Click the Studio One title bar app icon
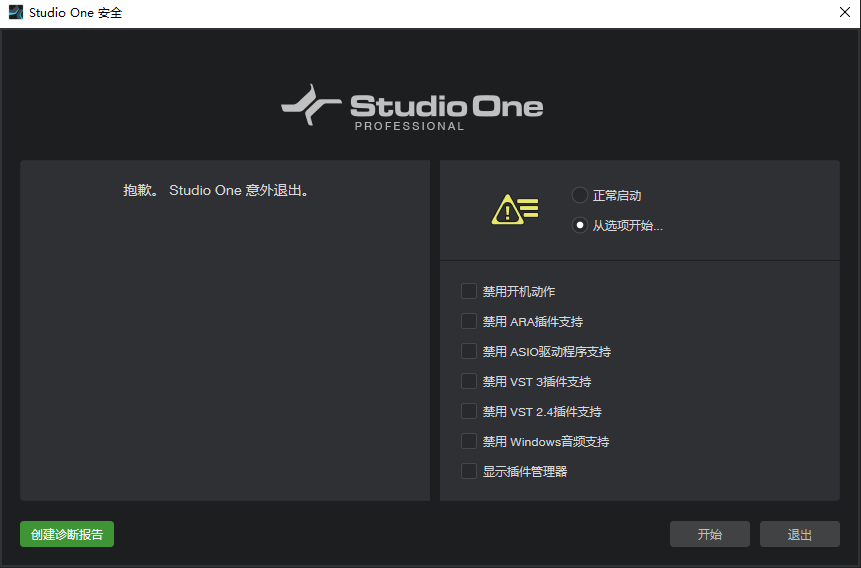Image resolution: width=861 pixels, height=568 pixels. pyautogui.click(x=16, y=12)
